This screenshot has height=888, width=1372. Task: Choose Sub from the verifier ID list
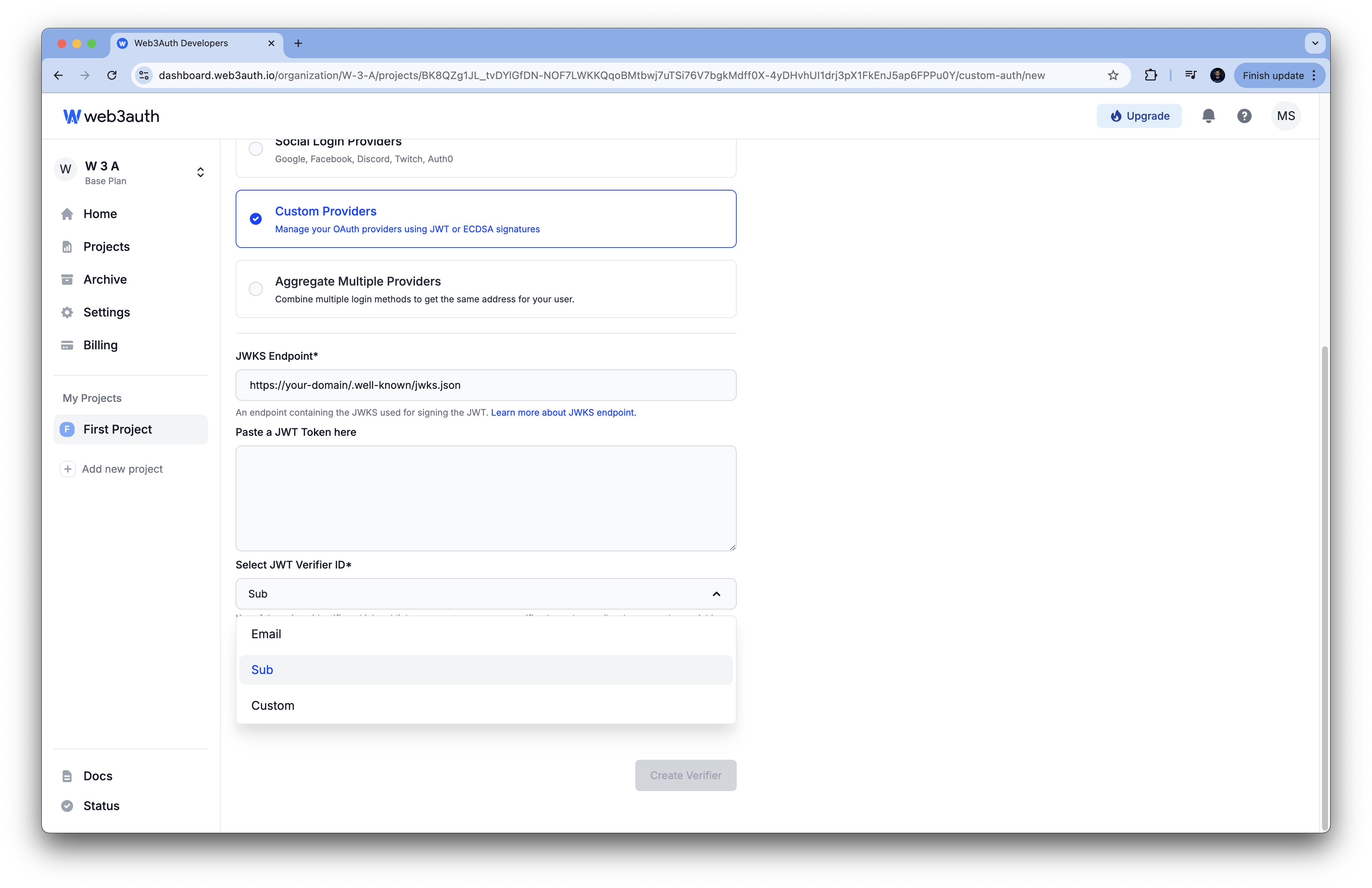click(485, 670)
